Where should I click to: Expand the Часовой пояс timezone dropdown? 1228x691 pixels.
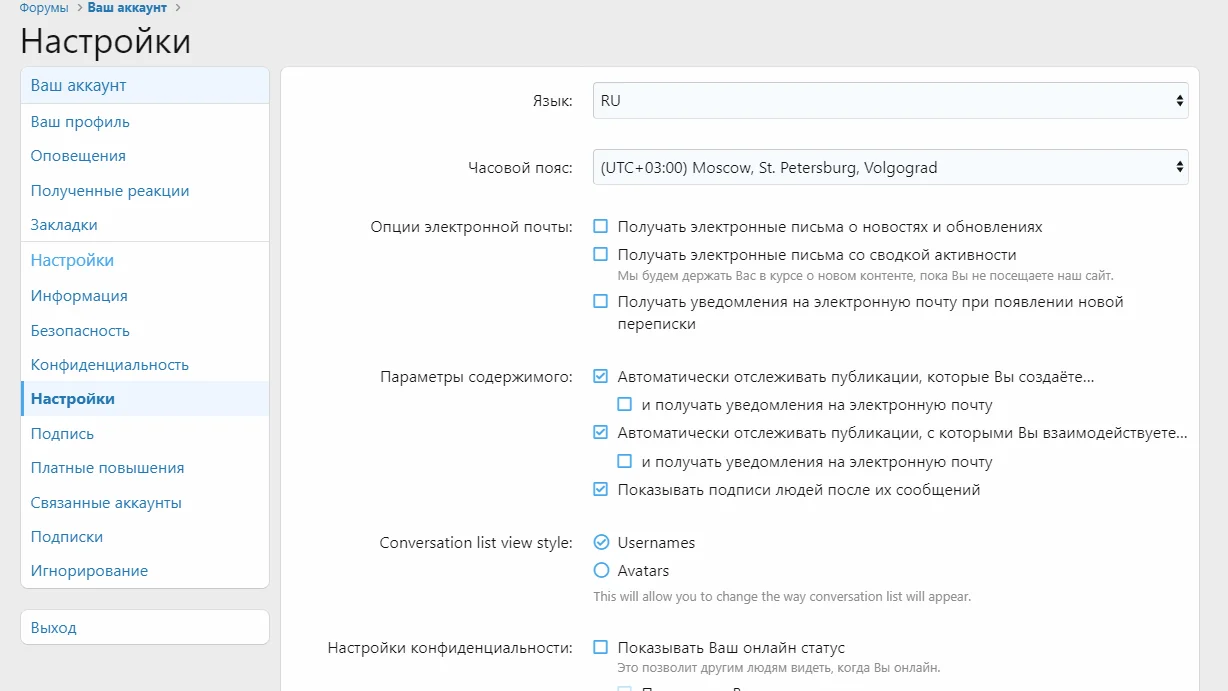click(x=890, y=168)
